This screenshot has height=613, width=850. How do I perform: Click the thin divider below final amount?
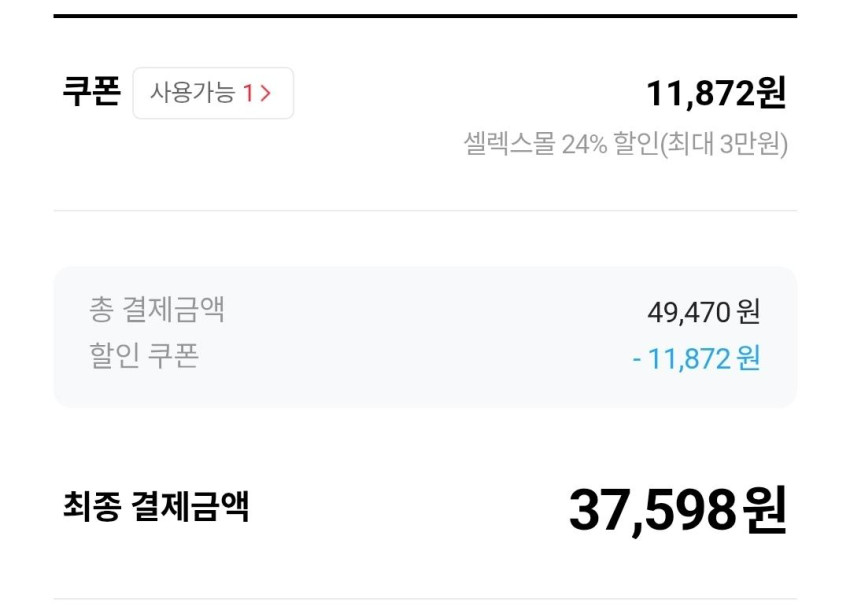pyautogui.click(x=425, y=599)
